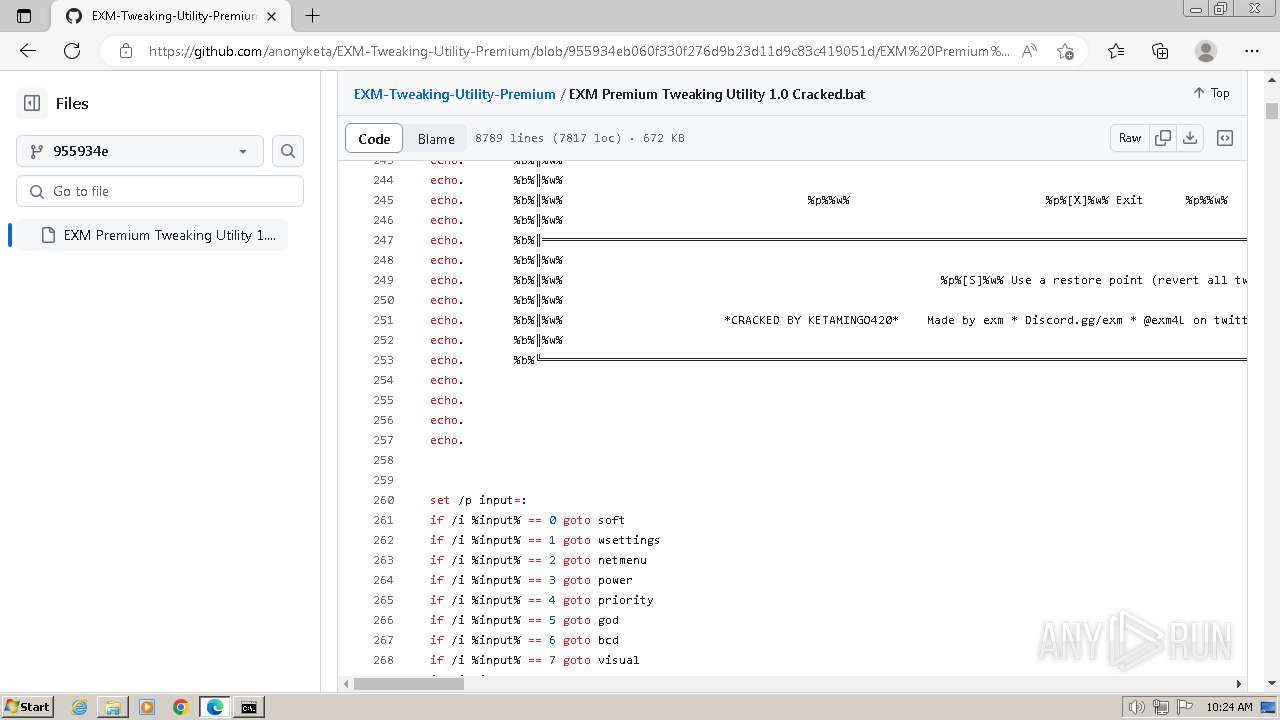Select line number 260
Viewport: 1280px width, 720px height.
click(x=383, y=500)
